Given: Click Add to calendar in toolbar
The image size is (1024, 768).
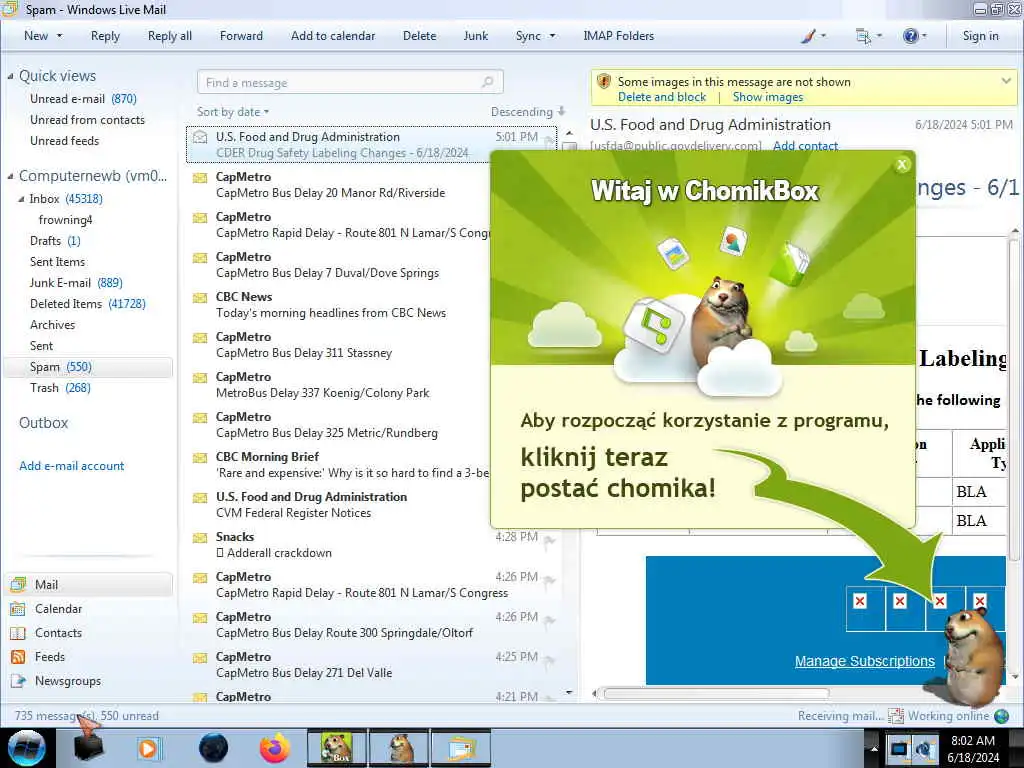Looking at the screenshot, I should [x=333, y=36].
